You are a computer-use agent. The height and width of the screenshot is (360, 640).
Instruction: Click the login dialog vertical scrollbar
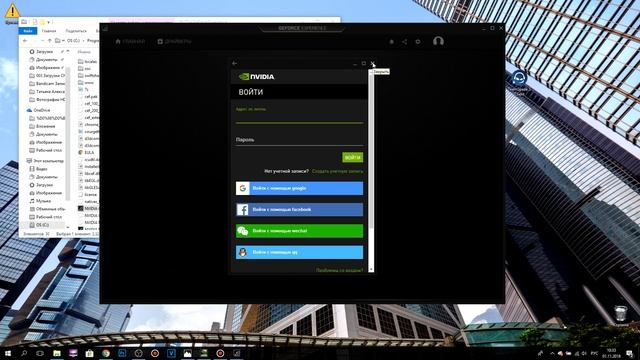(371, 151)
